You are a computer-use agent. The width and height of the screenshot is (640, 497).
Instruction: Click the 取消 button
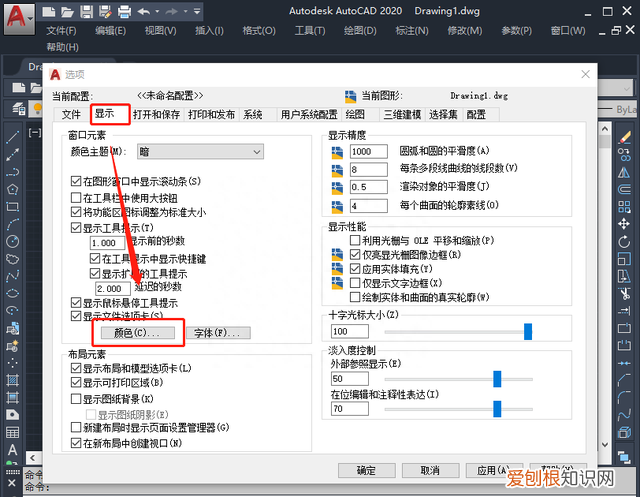coord(431,470)
